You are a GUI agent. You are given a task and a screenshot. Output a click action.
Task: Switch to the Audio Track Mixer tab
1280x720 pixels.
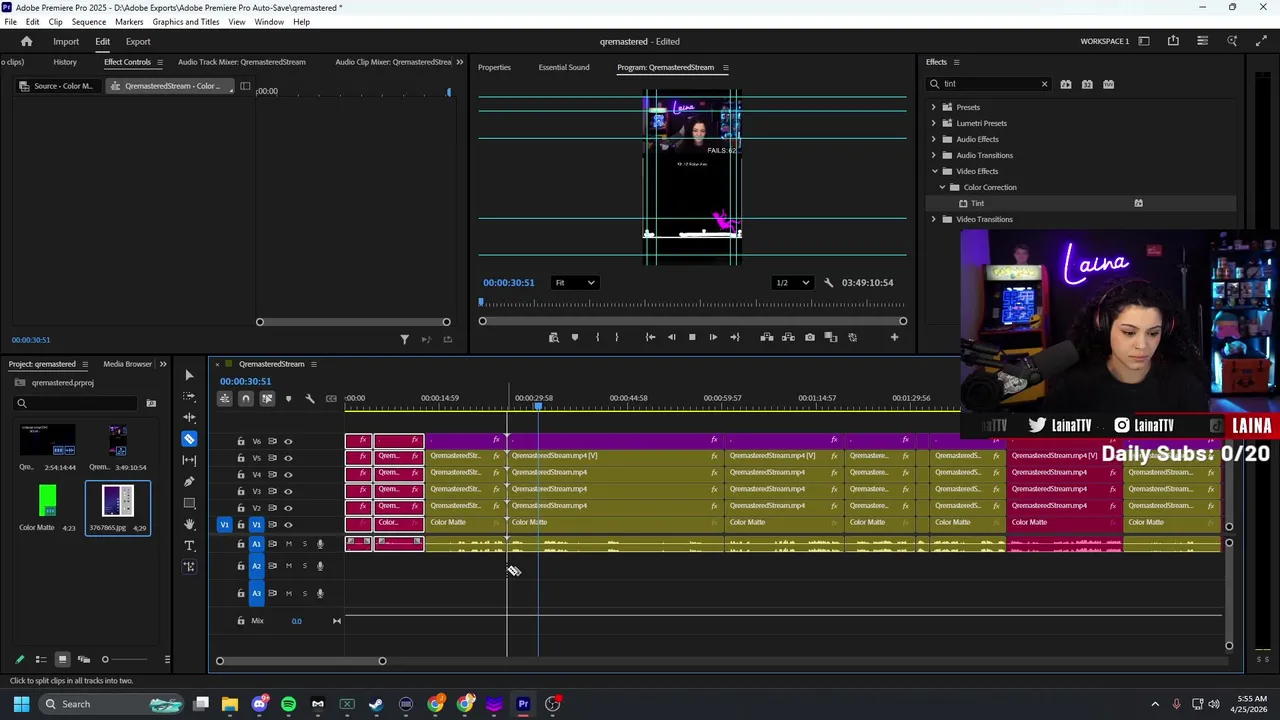click(x=242, y=62)
